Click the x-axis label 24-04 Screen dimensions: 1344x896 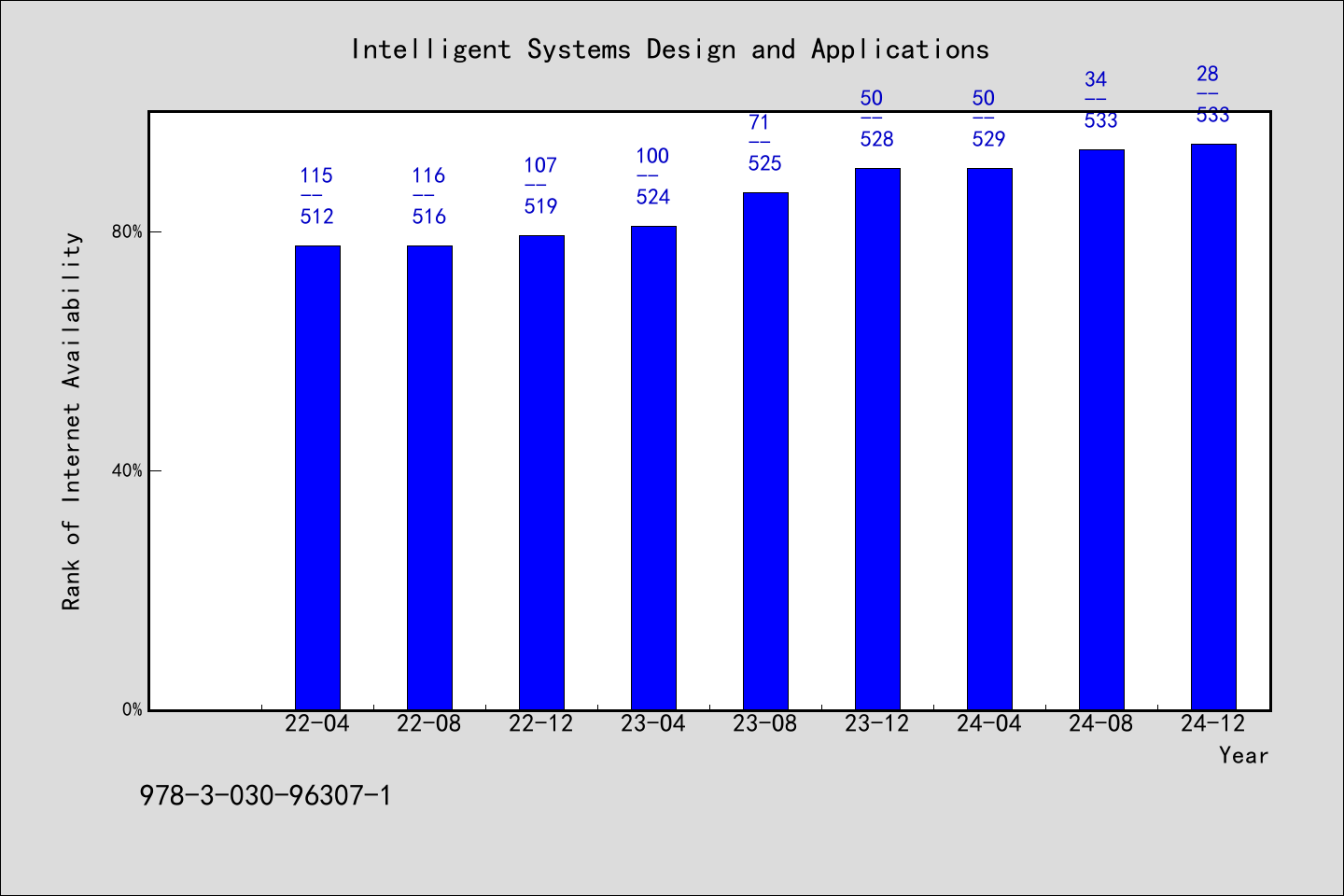[x=989, y=723]
